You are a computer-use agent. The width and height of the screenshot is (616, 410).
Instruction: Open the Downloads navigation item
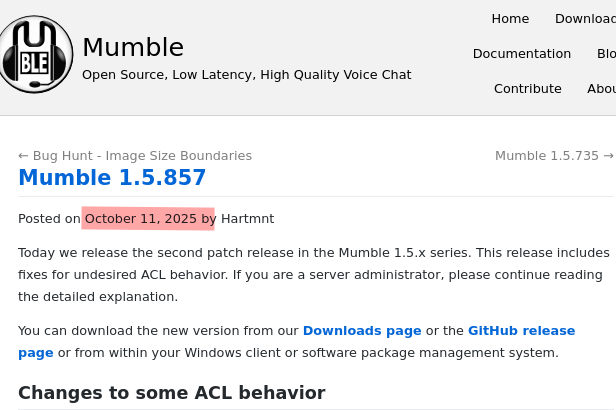coord(586,19)
